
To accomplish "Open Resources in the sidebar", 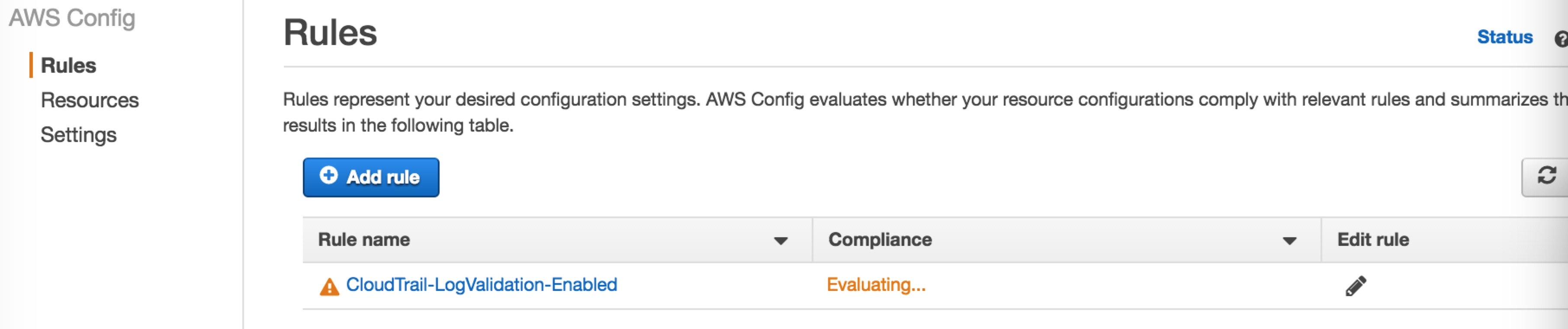I will click(x=90, y=100).
